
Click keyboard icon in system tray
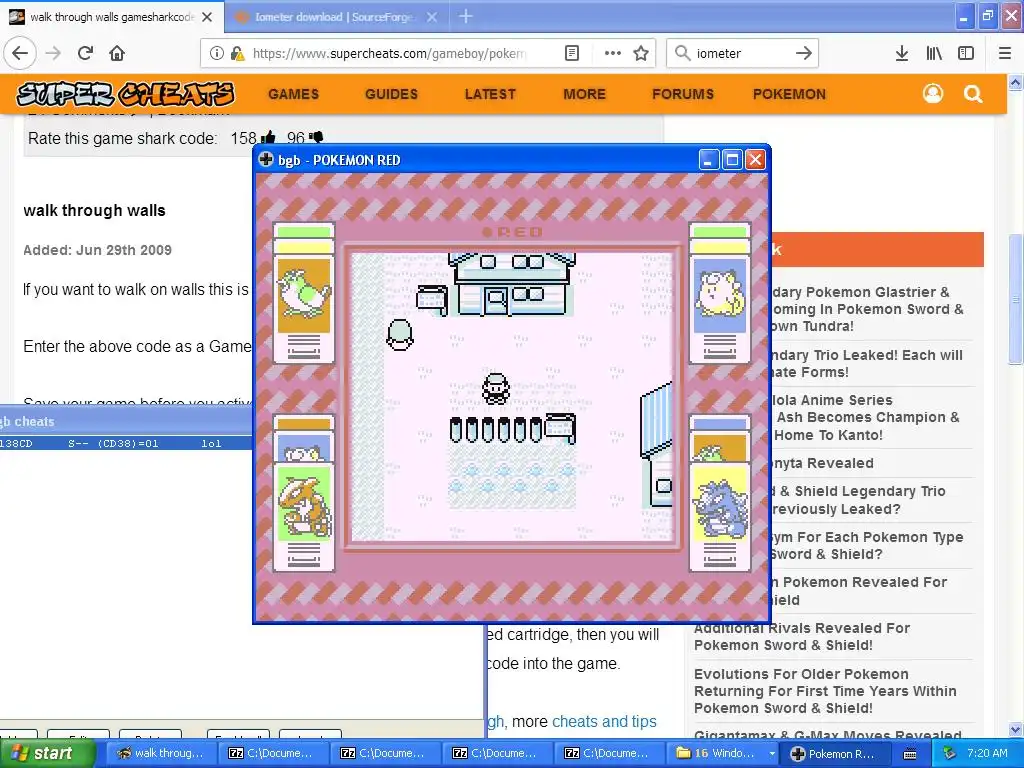(910, 754)
